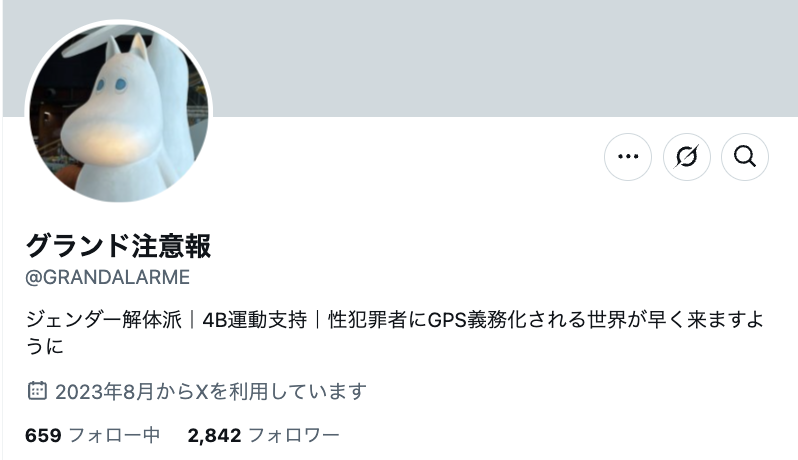The width and height of the screenshot is (798, 460).
Task: Click the フォロワー label text
Action: 294,436
